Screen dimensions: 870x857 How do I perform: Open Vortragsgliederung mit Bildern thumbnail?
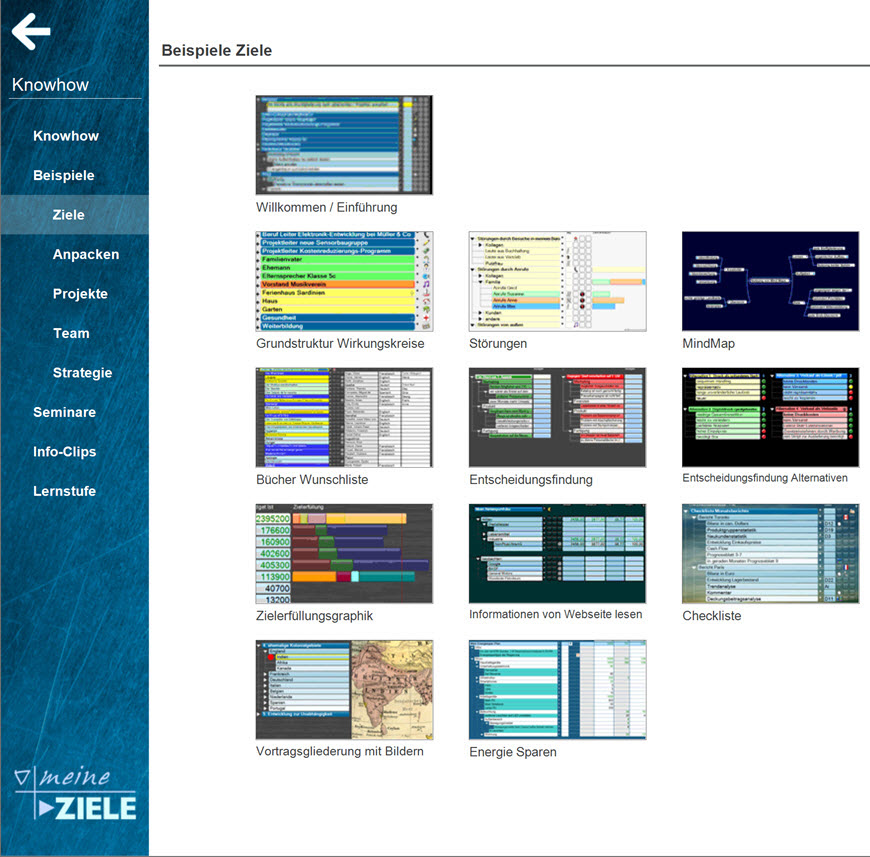tap(344, 690)
